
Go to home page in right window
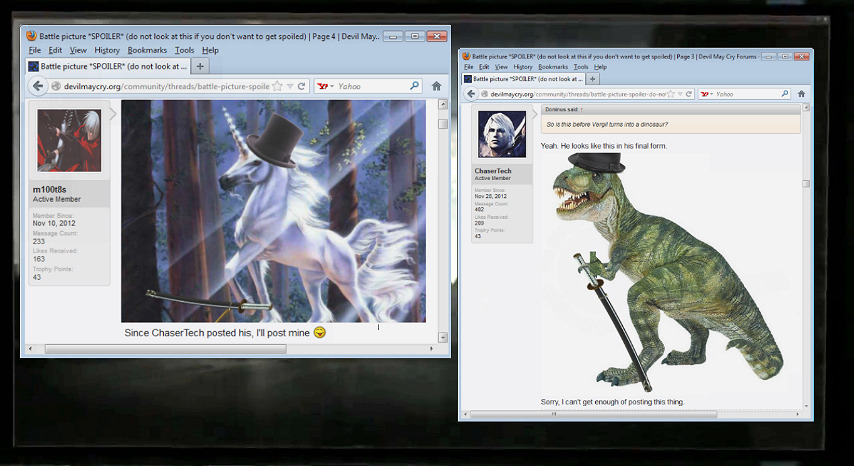coord(801,94)
